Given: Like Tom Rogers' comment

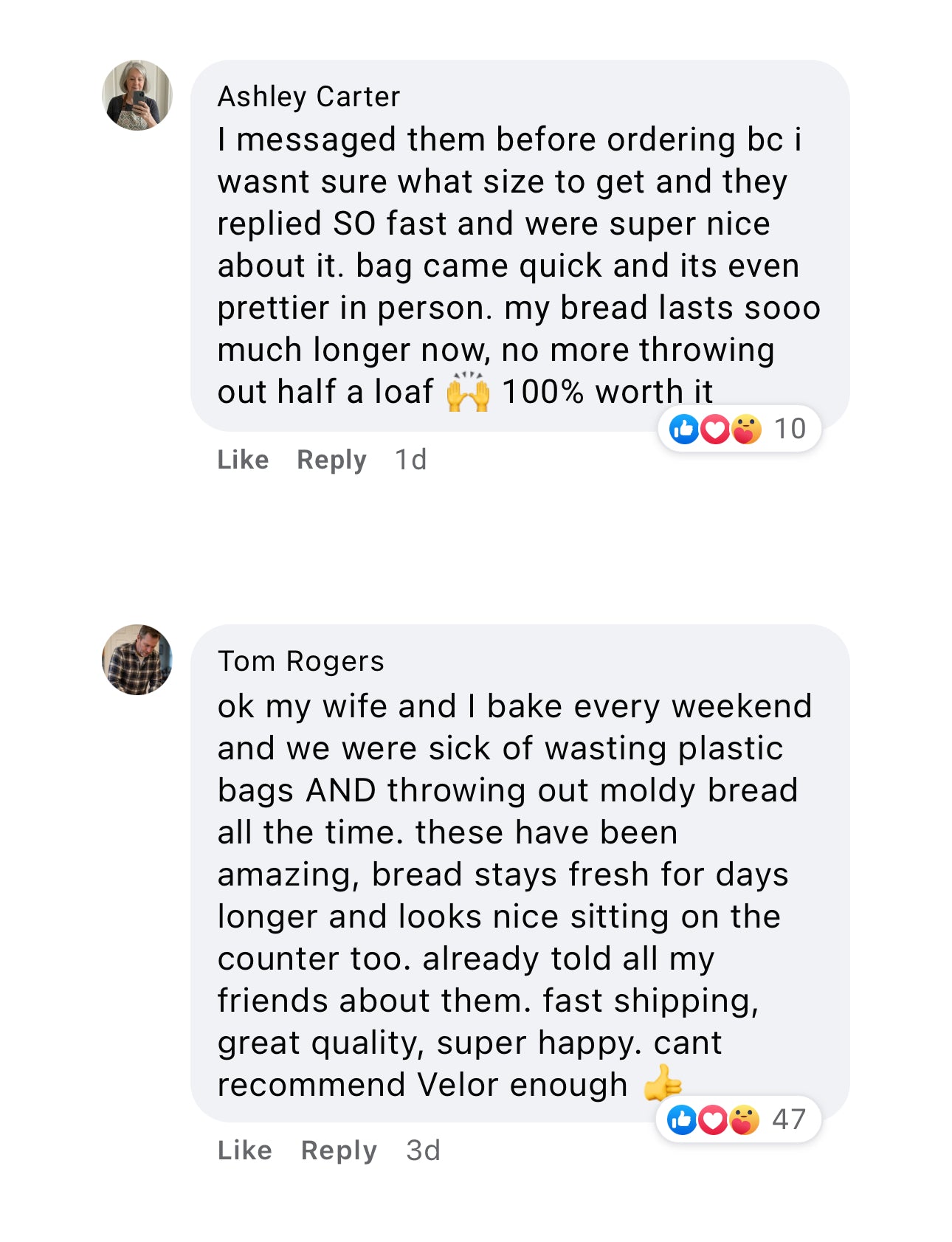Looking at the screenshot, I should pos(244,1150).
